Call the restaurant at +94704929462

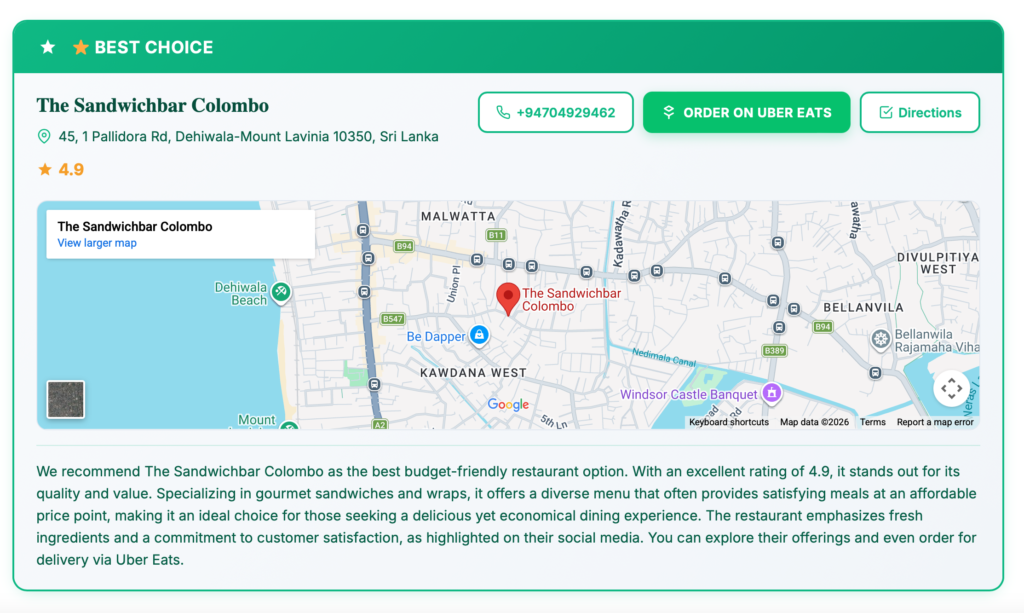click(555, 113)
